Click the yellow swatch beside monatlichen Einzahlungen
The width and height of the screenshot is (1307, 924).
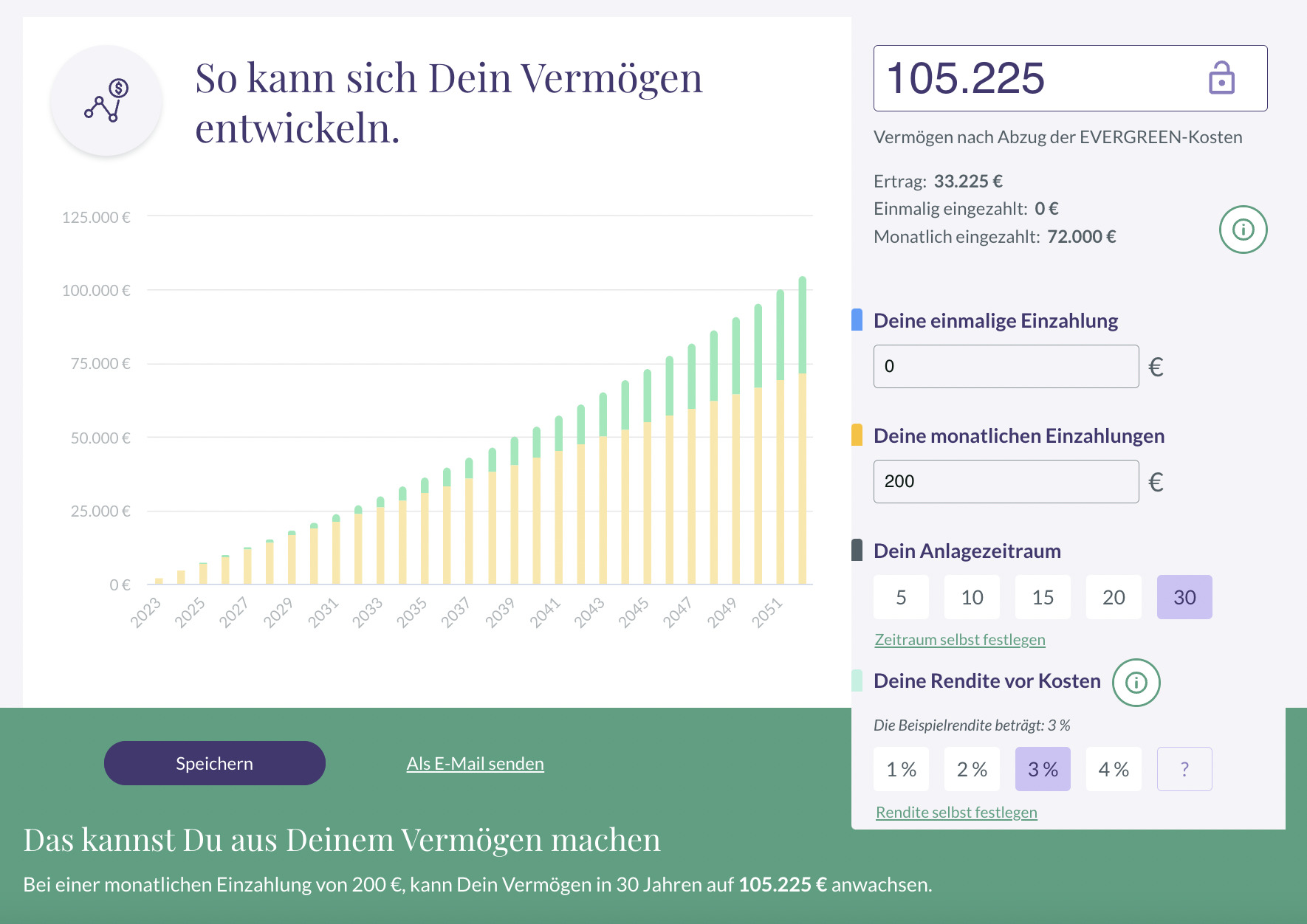click(857, 435)
